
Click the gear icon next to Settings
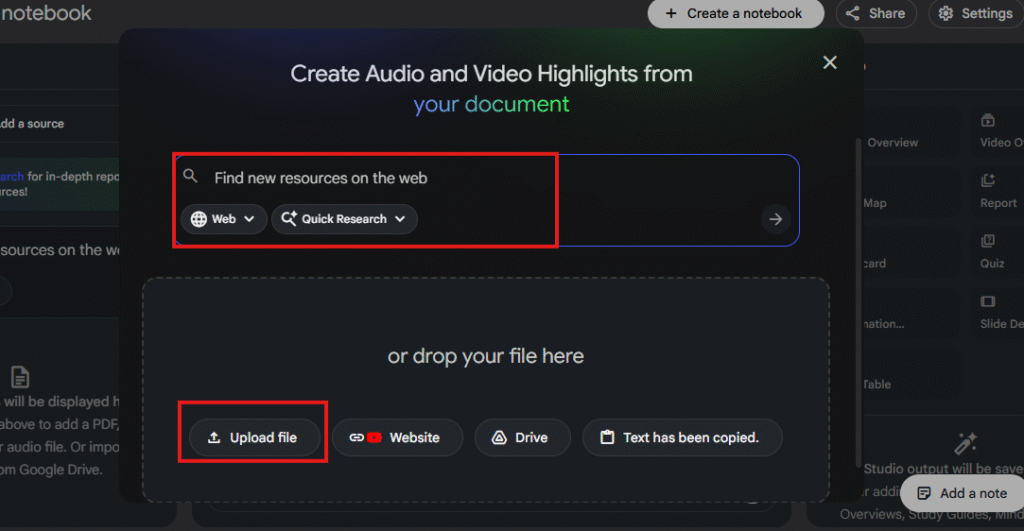pos(946,14)
